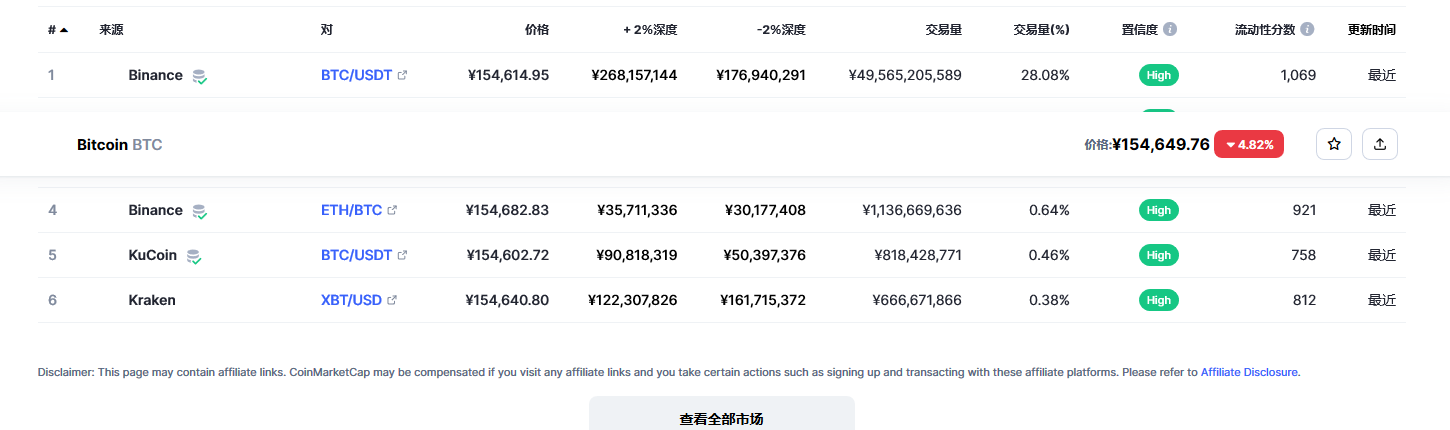Click info icon next to 置信度 header
1450x430 pixels.
pyautogui.click(x=1170, y=30)
